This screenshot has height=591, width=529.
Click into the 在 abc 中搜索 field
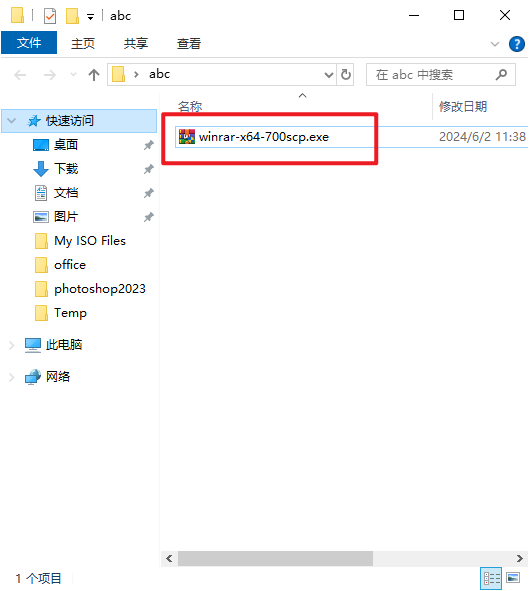[432, 75]
